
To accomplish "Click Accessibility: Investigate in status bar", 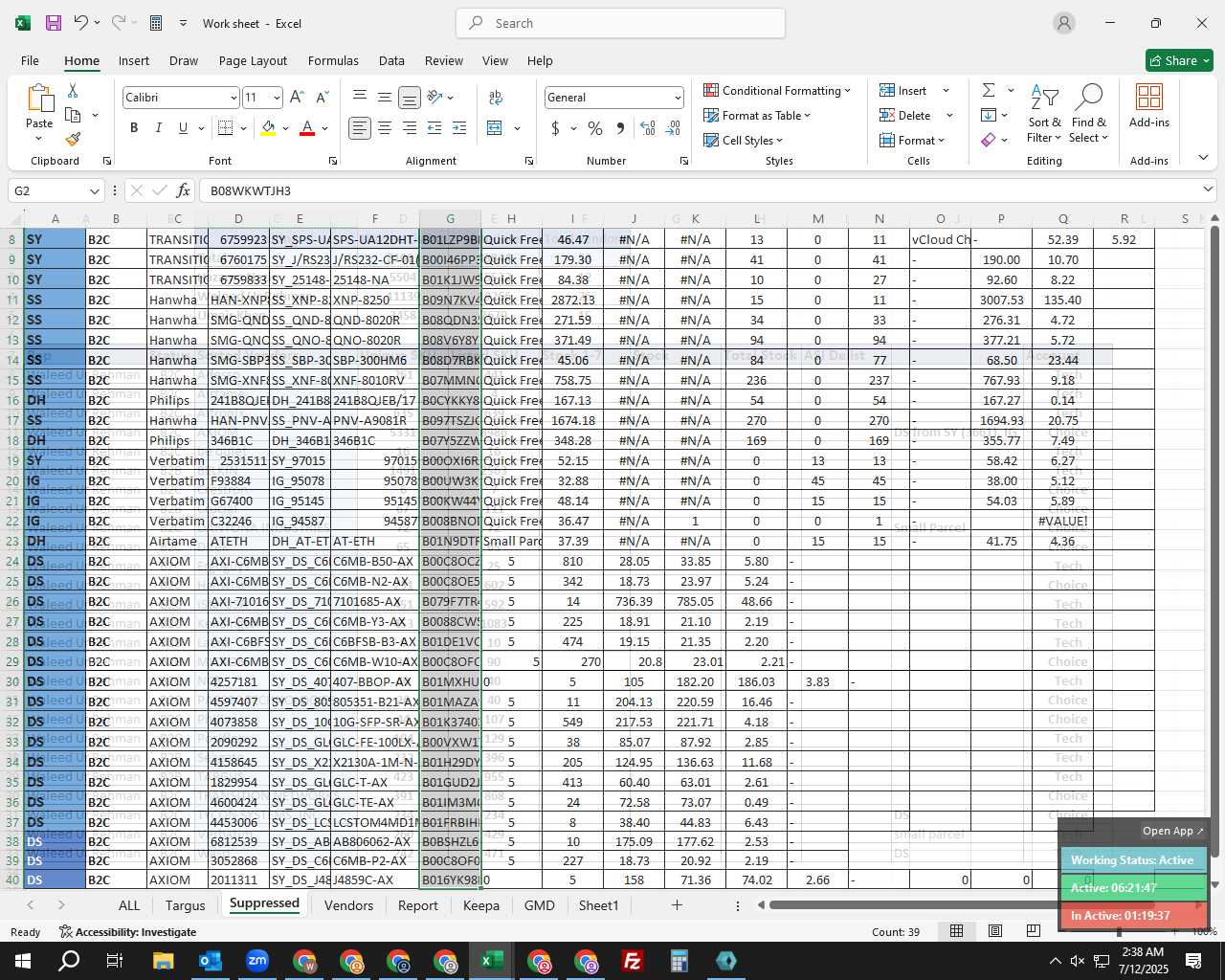I will (x=127, y=932).
